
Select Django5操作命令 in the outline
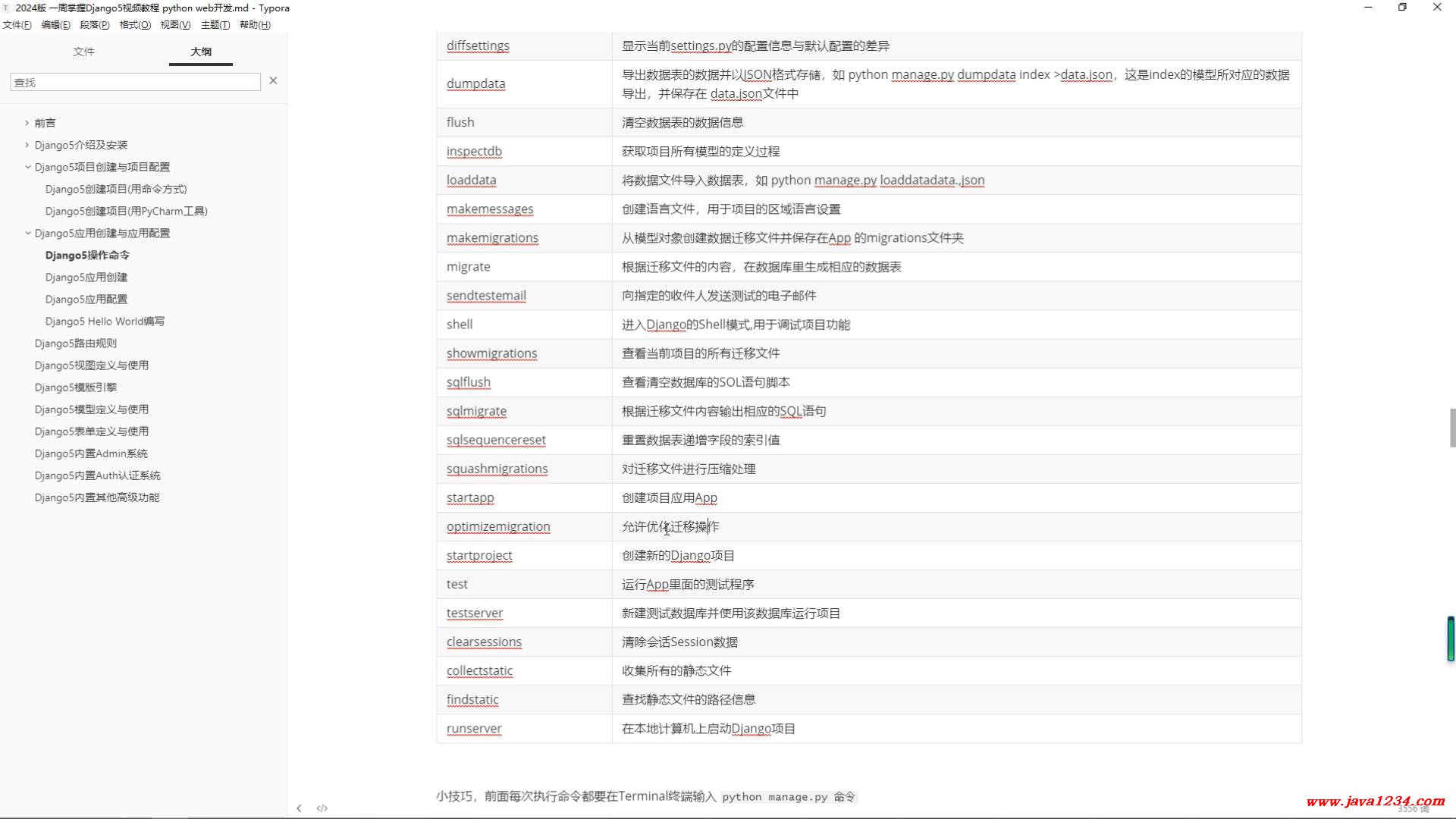[87, 255]
